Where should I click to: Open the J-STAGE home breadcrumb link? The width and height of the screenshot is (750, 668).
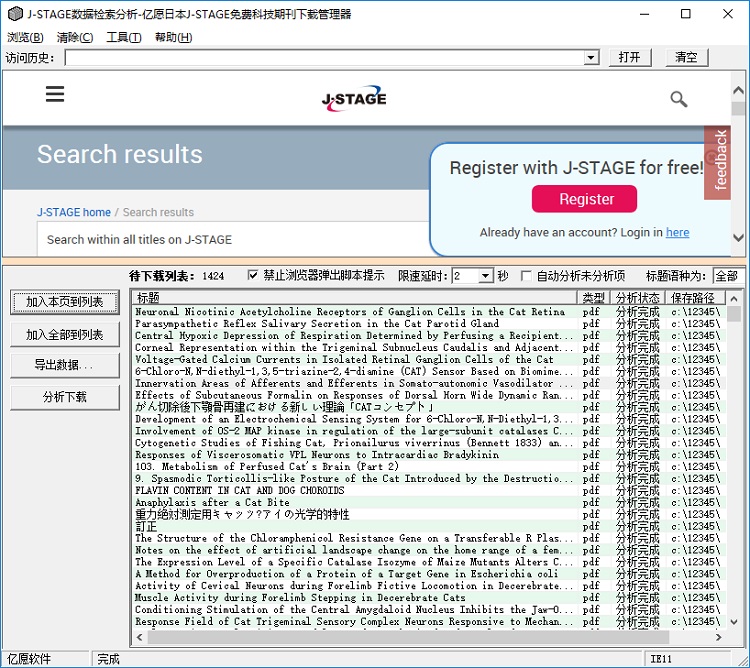point(74,212)
